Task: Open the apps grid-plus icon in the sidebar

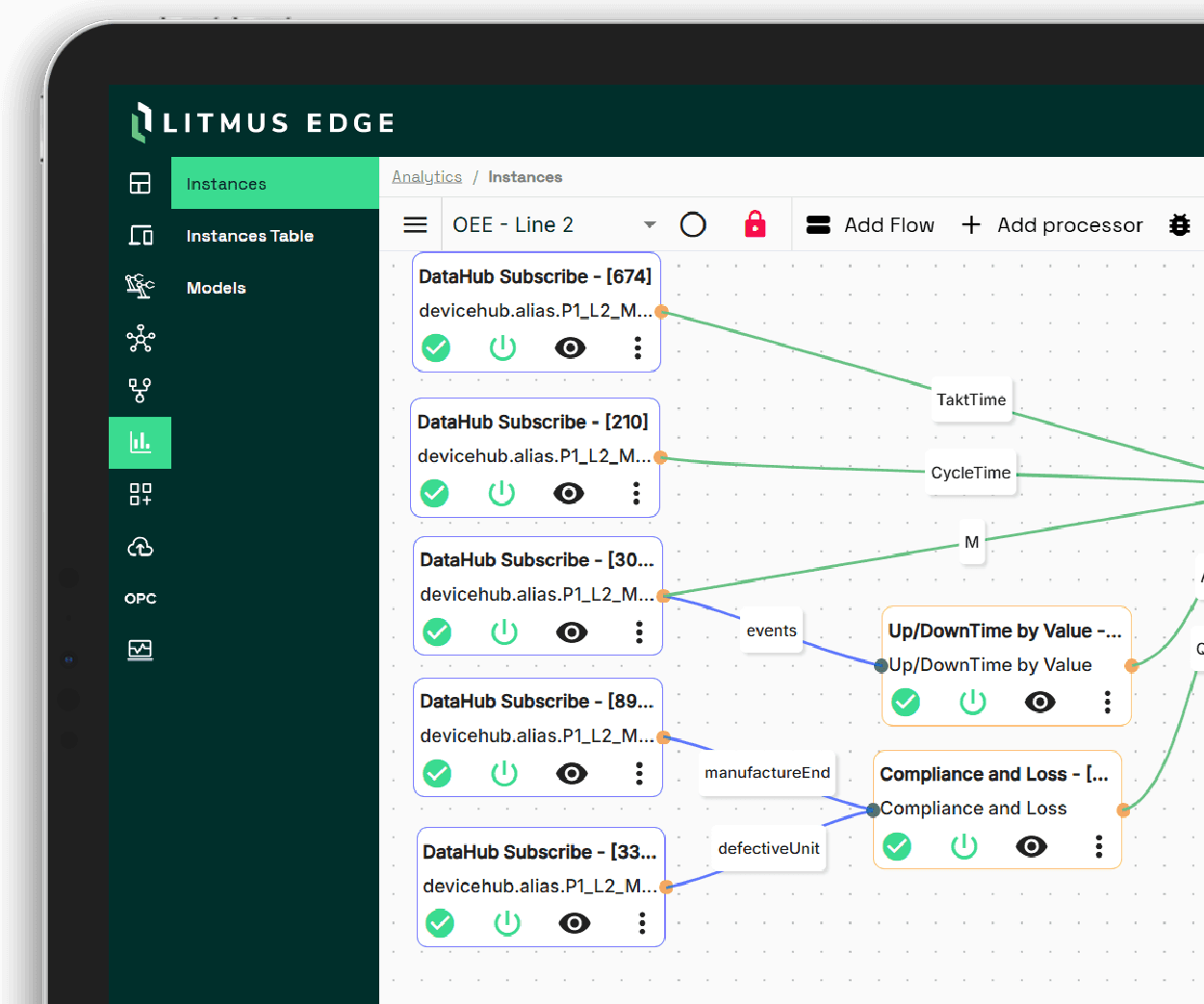Action: point(140,494)
